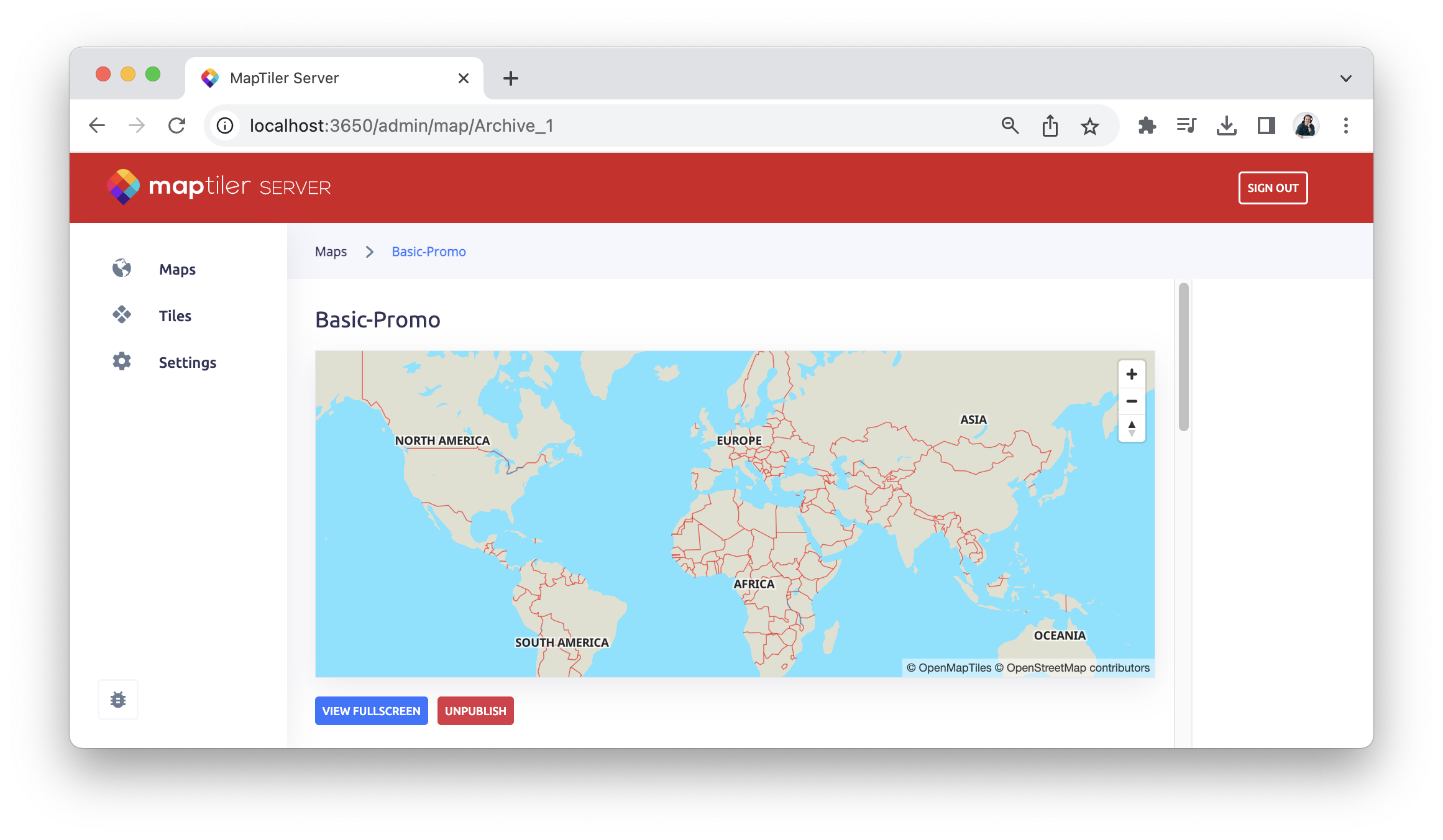Click the Sign Out button
The width and height of the screenshot is (1443, 840).
click(x=1272, y=188)
